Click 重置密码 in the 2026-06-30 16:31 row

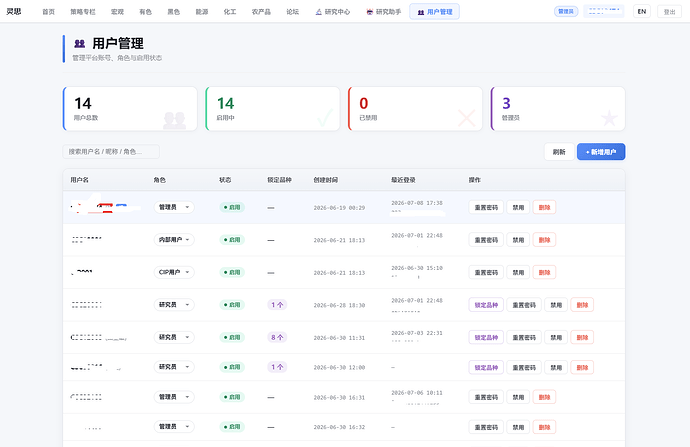(486, 397)
